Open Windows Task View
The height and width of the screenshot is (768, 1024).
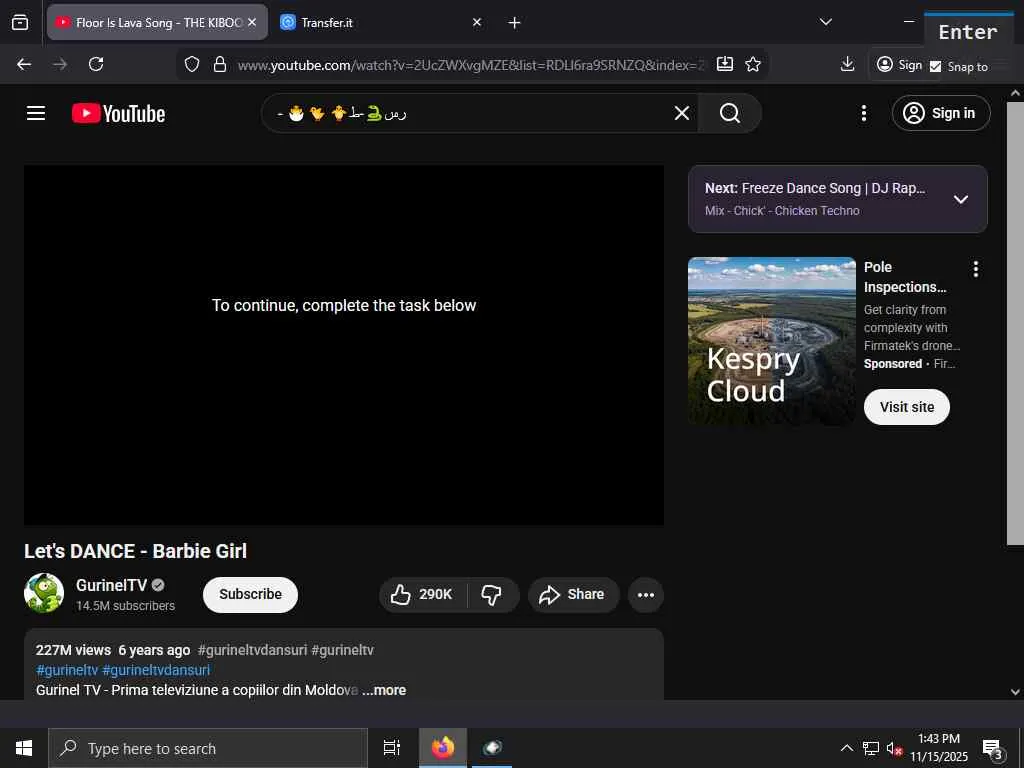point(392,748)
